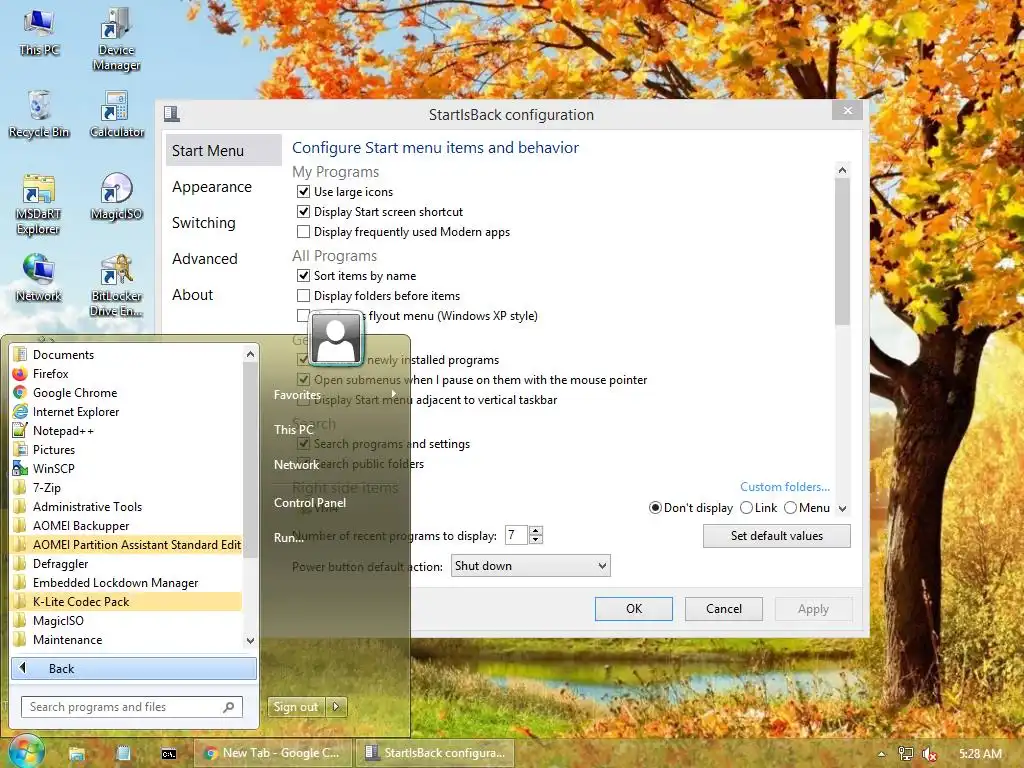Click the programs list scrollbar thumb
This screenshot has width=1024, height=768.
[x=250, y=460]
